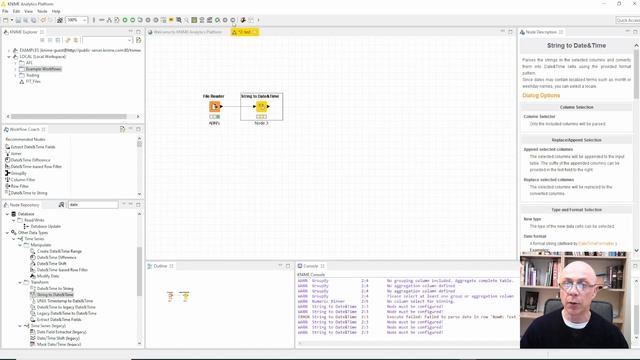
Task: Open the Node menu
Action: 42,11
